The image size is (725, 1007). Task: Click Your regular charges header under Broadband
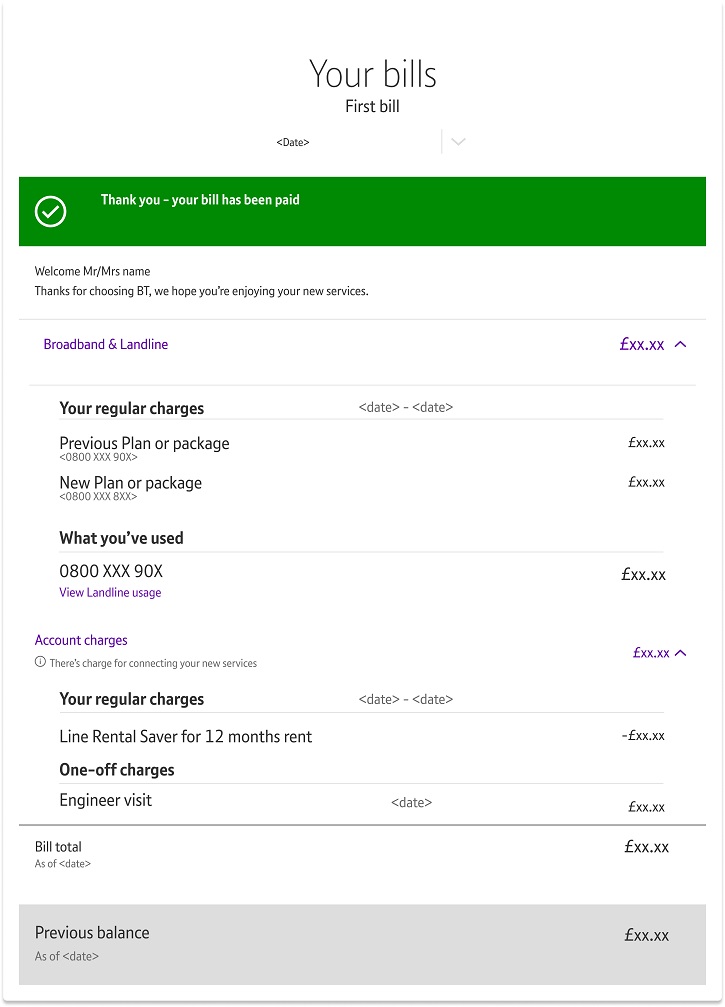(x=131, y=408)
